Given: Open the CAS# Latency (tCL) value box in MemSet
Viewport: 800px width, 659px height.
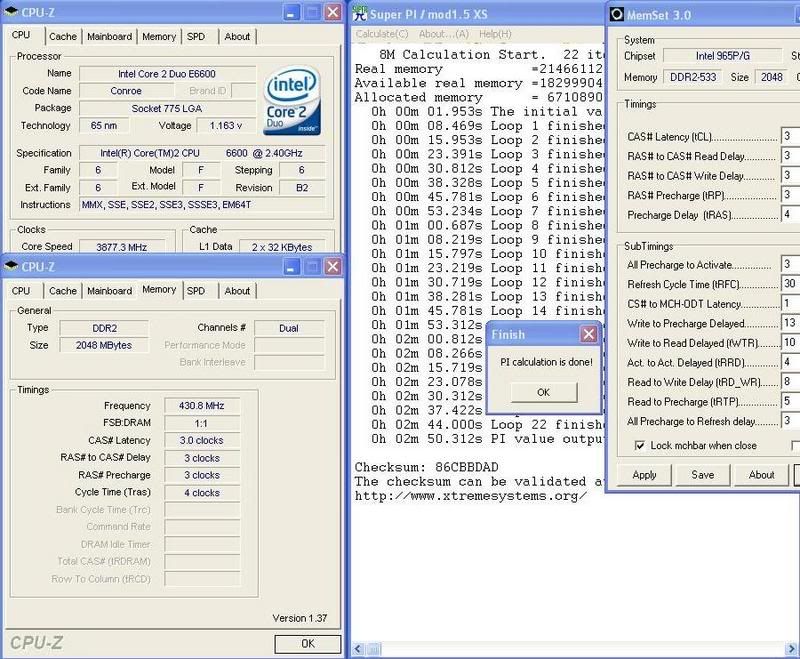Looking at the screenshot, I should pyautogui.click(x=790, y=136).
